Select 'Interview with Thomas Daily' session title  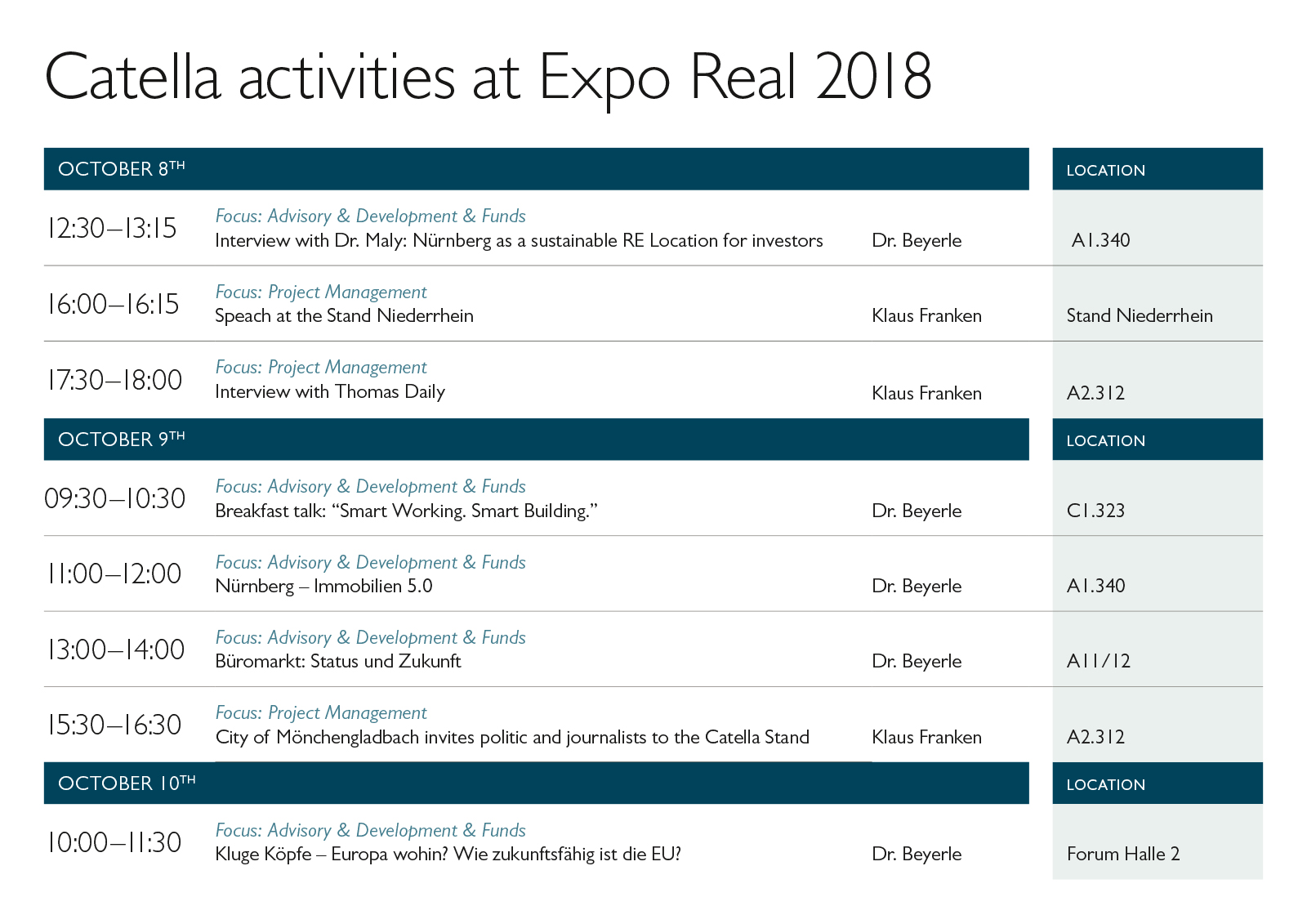[330, 392]
